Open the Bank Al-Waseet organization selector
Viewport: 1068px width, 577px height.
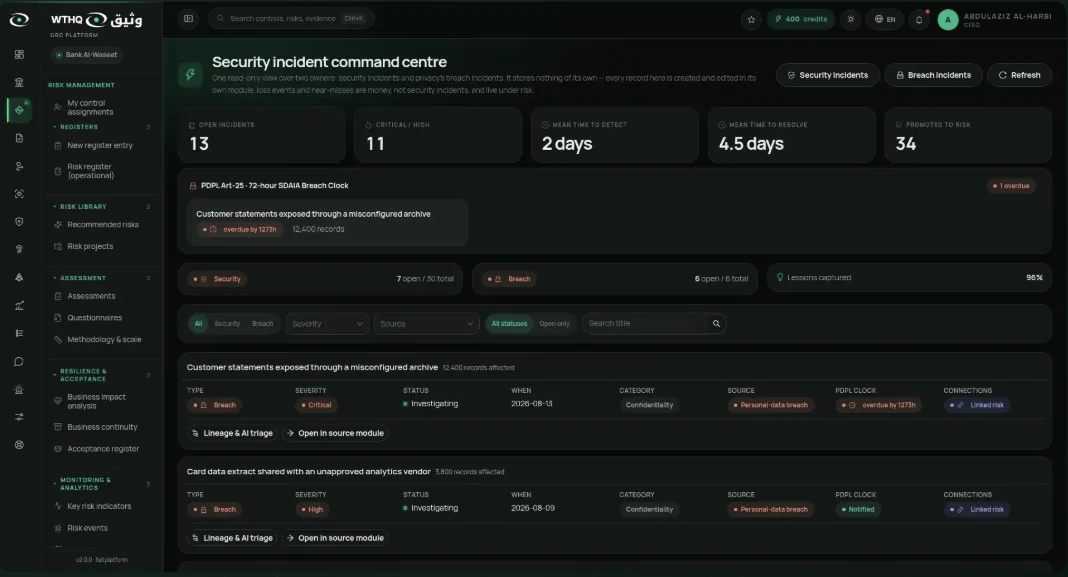87,54
